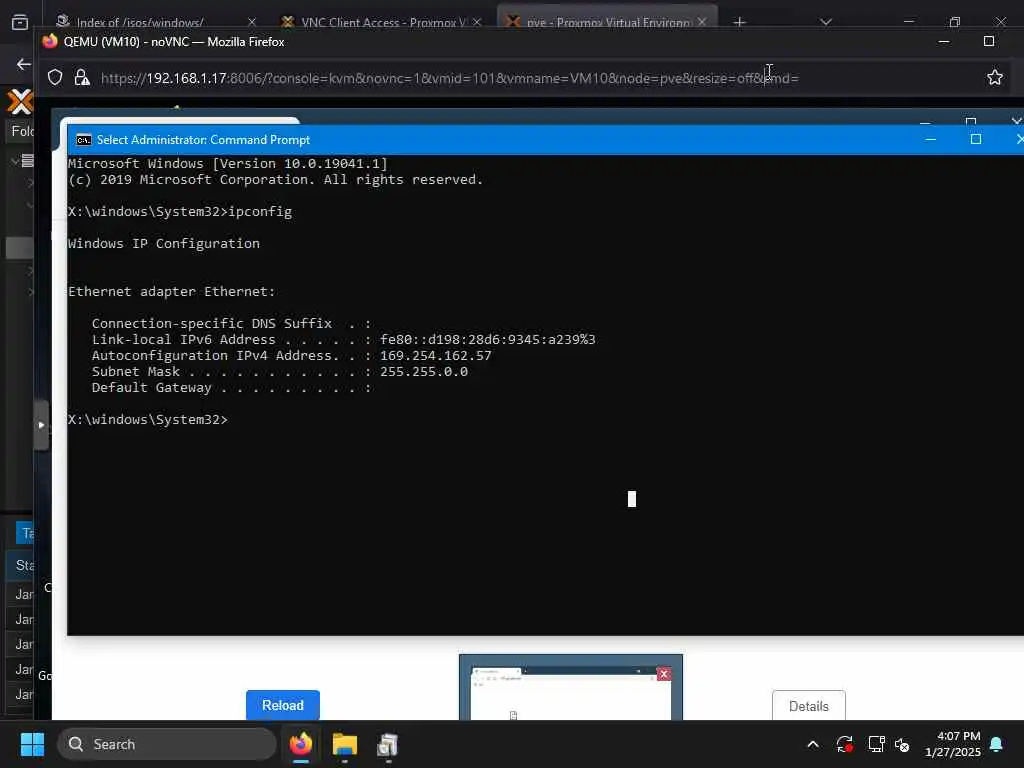
Task: Click the taskbar Search box
Action: (x=167, y=744)
